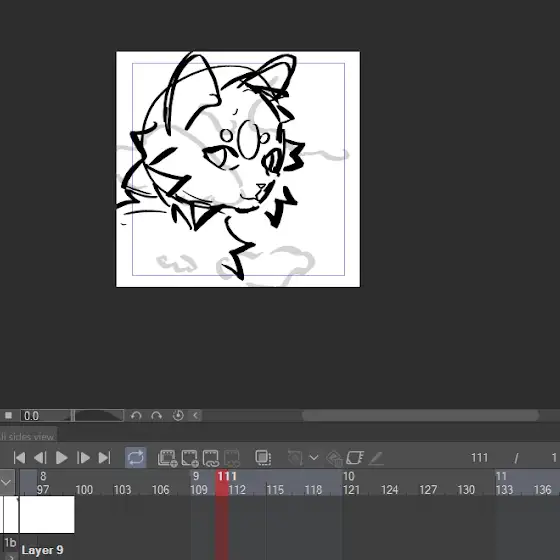
Task: Step back to the previous frame
Action: [x=40, y=458]
